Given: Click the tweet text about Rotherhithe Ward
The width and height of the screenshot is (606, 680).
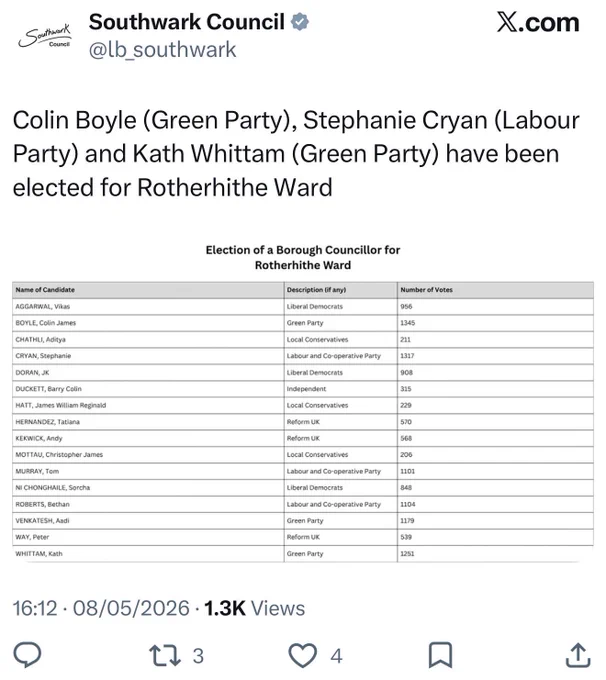Looking at the screenshot, I should (296, 154).
